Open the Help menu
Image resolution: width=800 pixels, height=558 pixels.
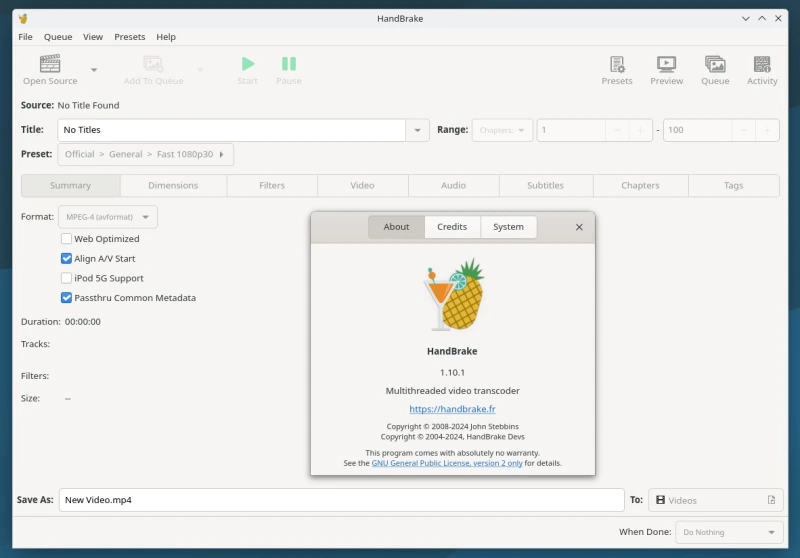coord(166,37)
